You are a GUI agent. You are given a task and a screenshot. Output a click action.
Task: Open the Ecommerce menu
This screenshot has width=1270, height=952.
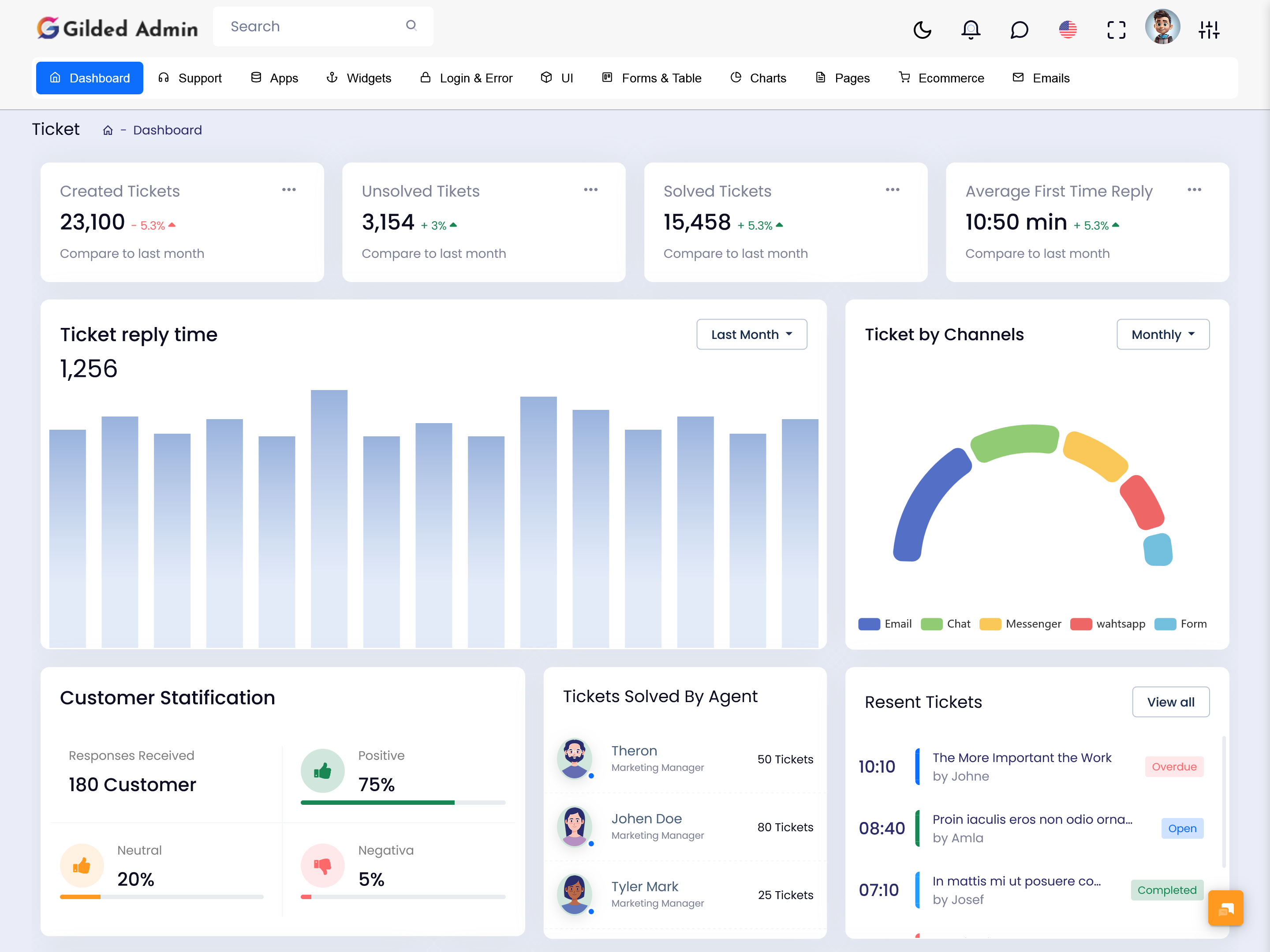tap(941, 78)
